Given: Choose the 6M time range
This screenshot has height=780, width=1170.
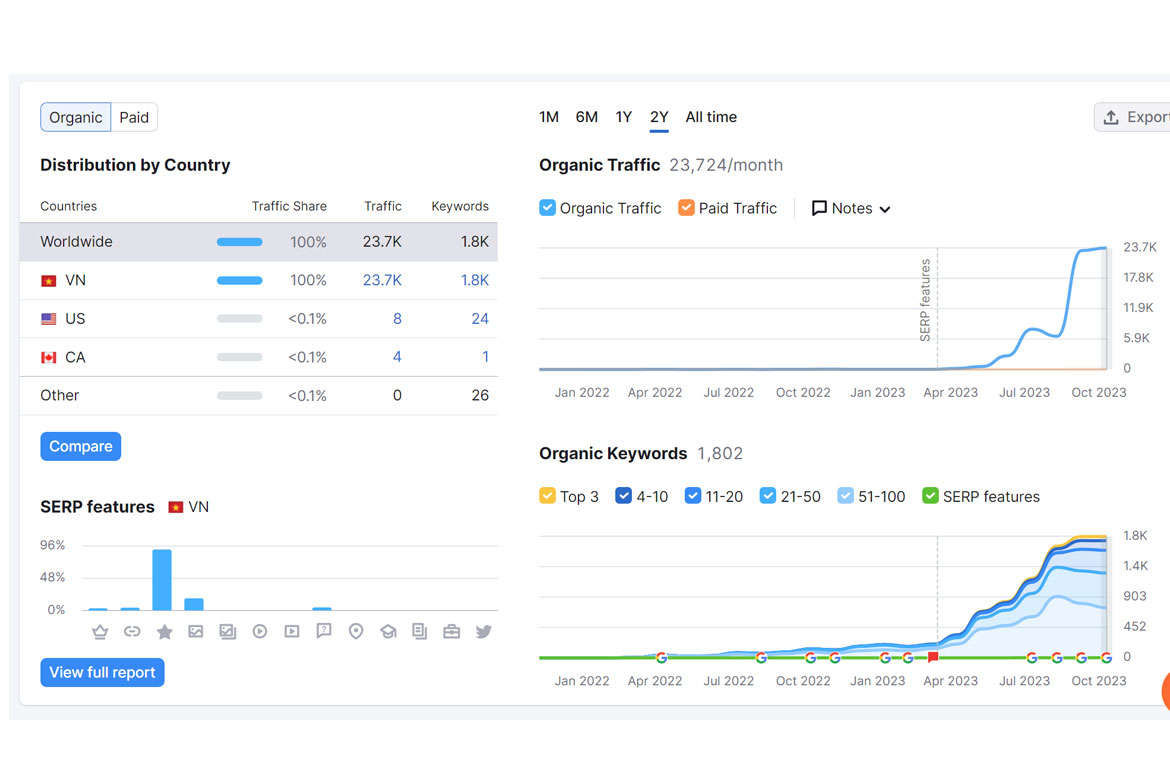Looking at the screenshot, I should 587,117.
